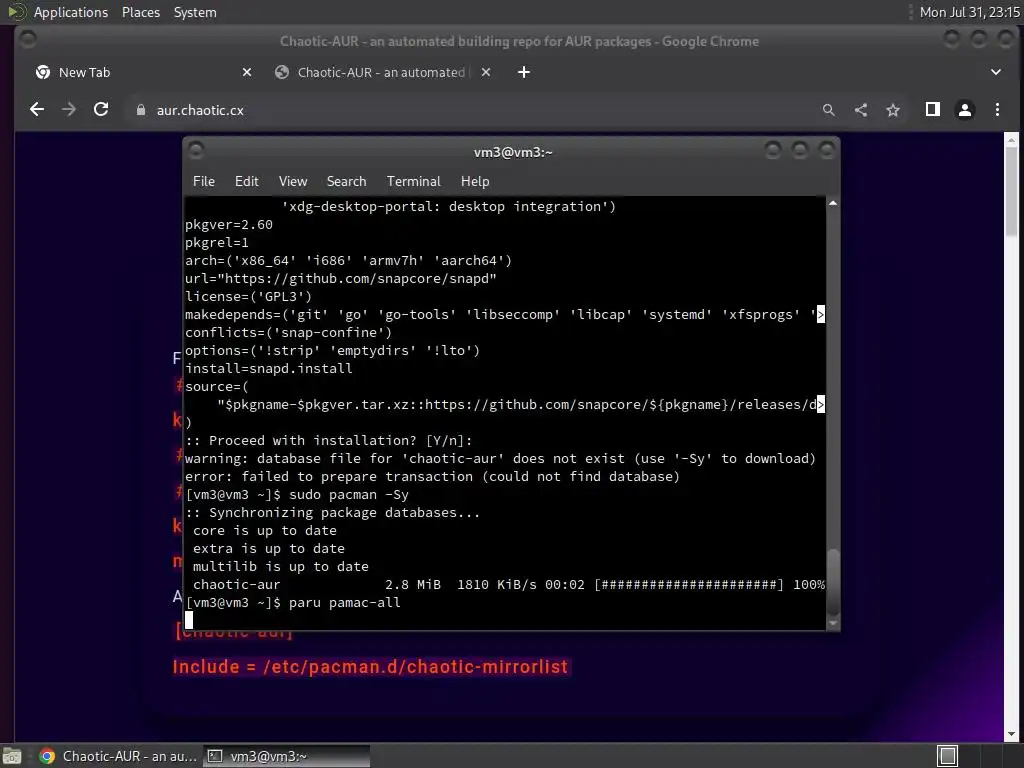Share this page from the address bar
The width and height of the screenshot is (1024, 768).
861,110
